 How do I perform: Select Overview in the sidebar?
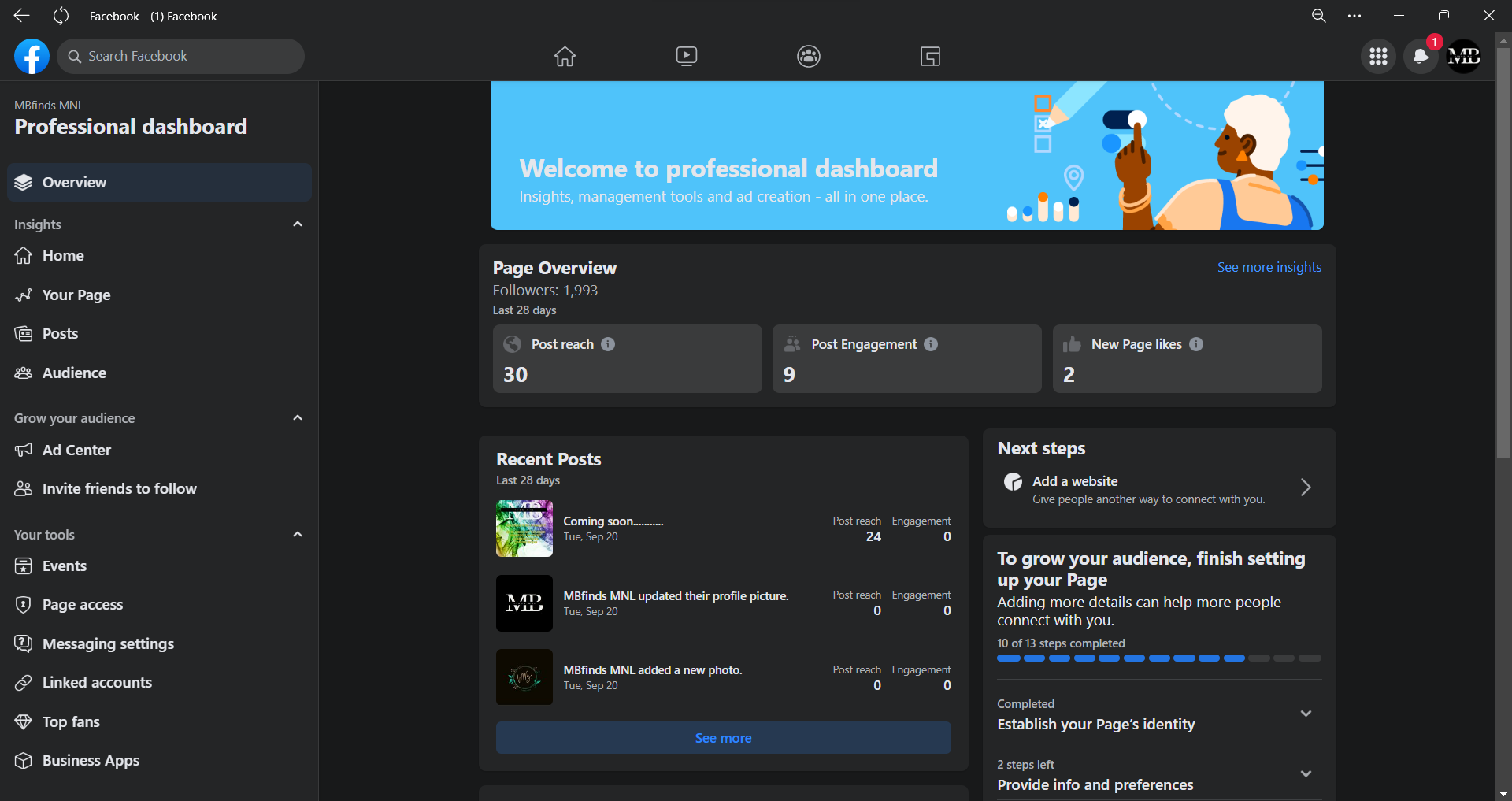[x=159, y=183]
